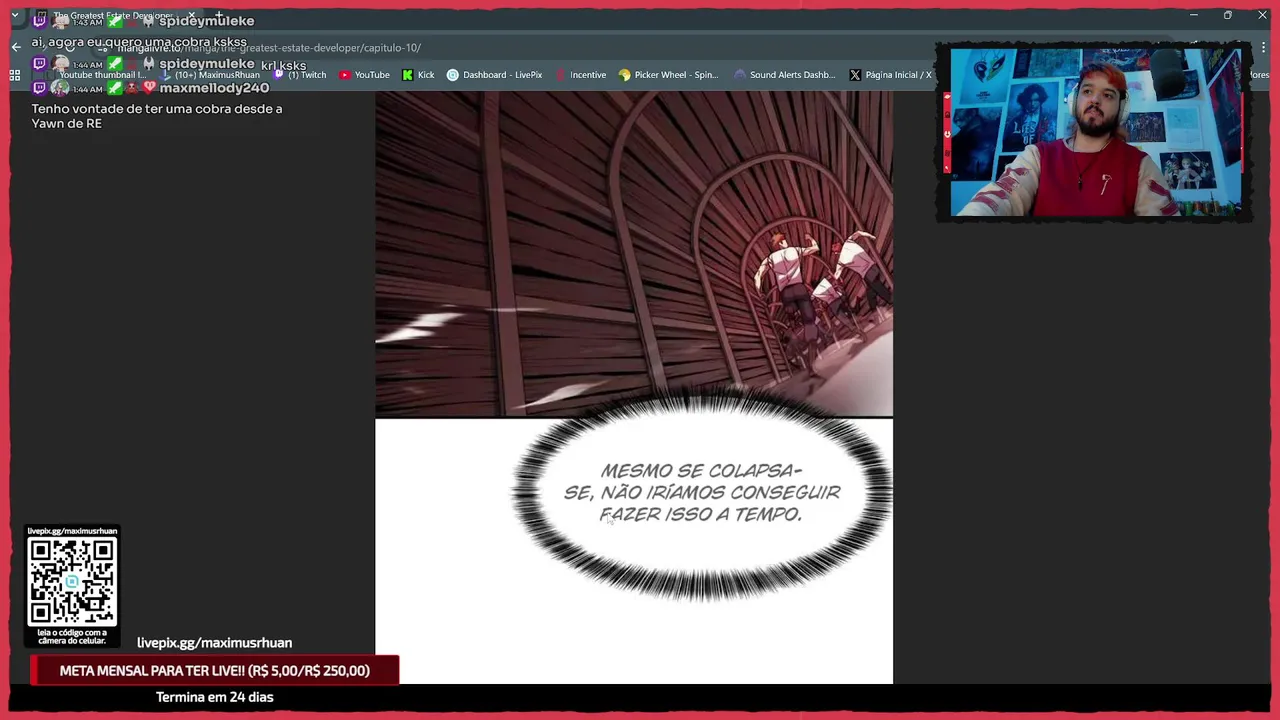The width and height of the screenshot is (1280, 720).
Task: Open the YouTube bookmark
Action: coord(364,75)
